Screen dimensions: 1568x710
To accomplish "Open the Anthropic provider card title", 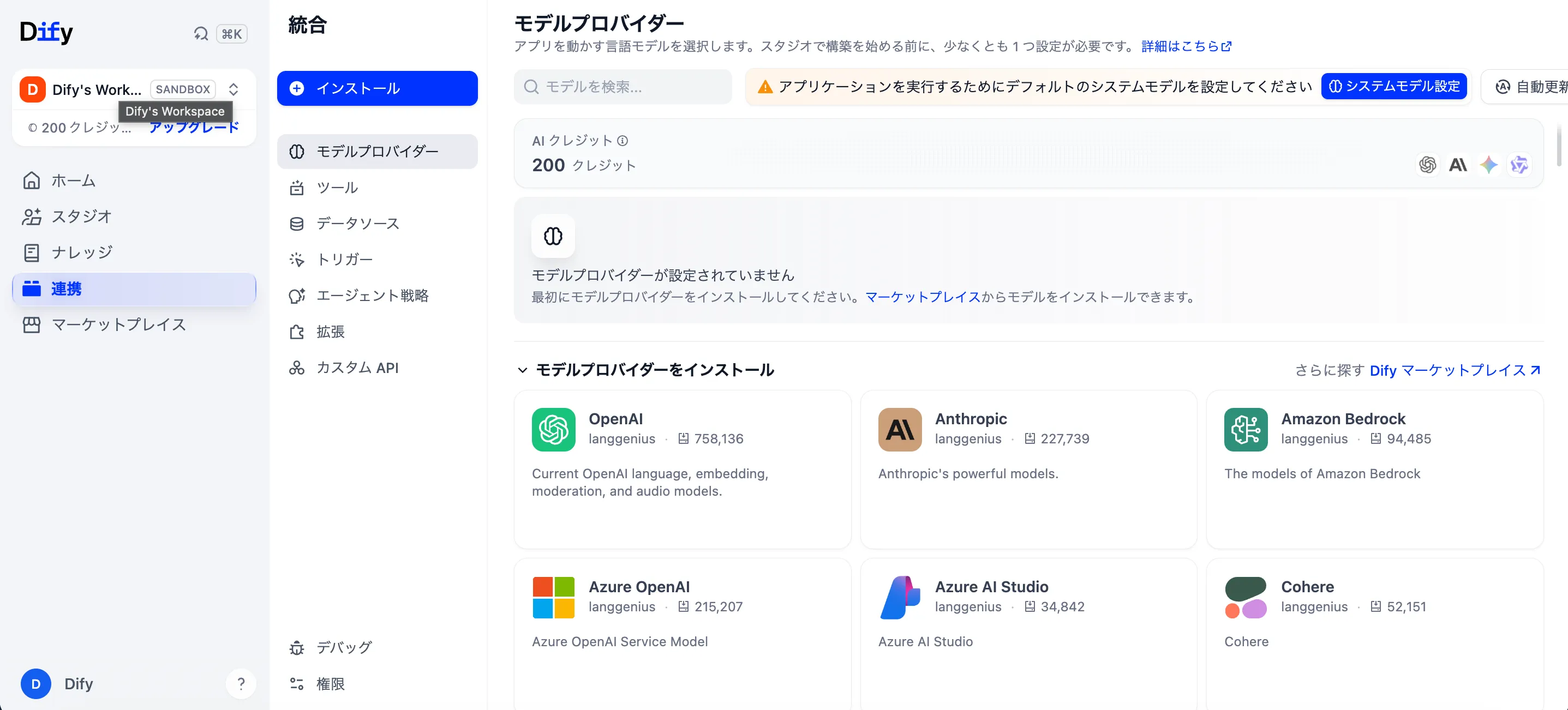I will 971,419.
